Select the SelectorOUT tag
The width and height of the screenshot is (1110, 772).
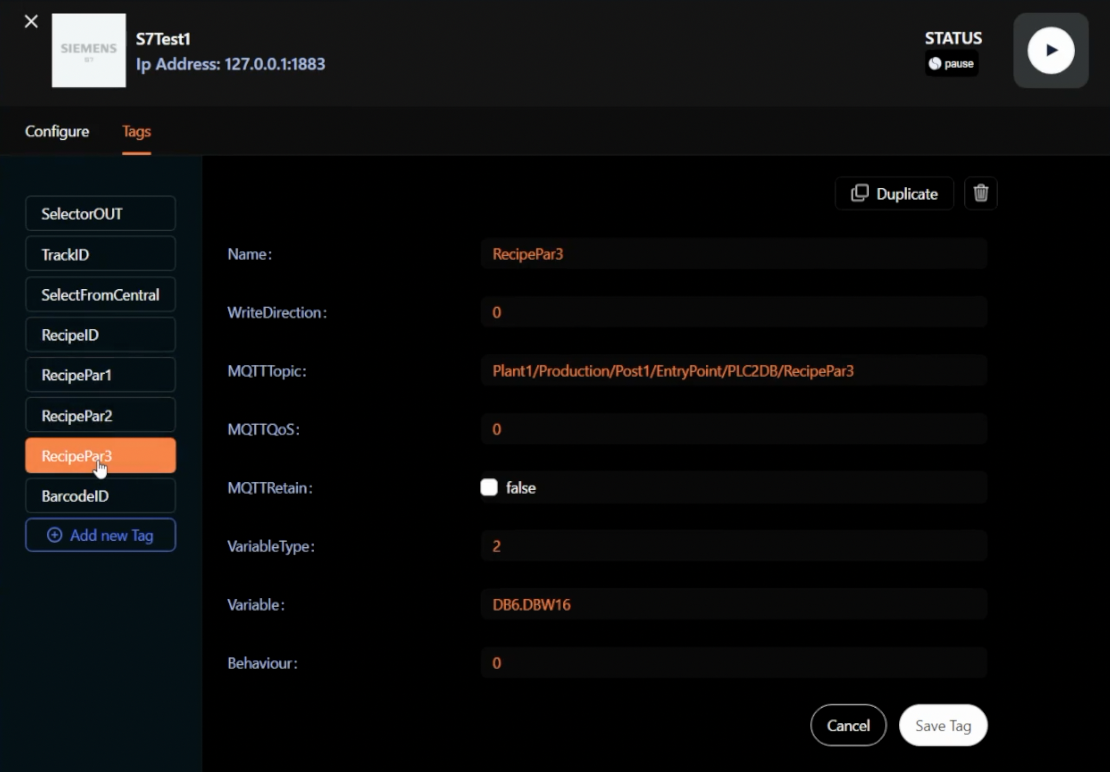click(x=100, y=214)
